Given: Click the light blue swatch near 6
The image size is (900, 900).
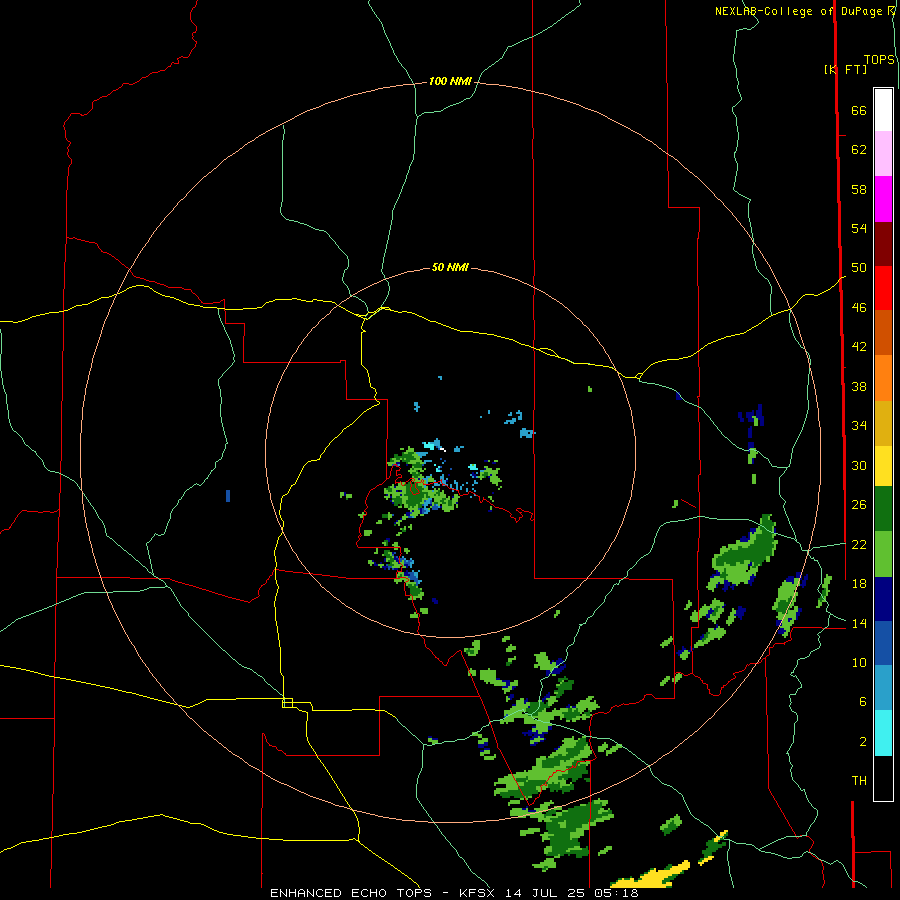Looking at the screenshot, I should [x=883, y=688].
